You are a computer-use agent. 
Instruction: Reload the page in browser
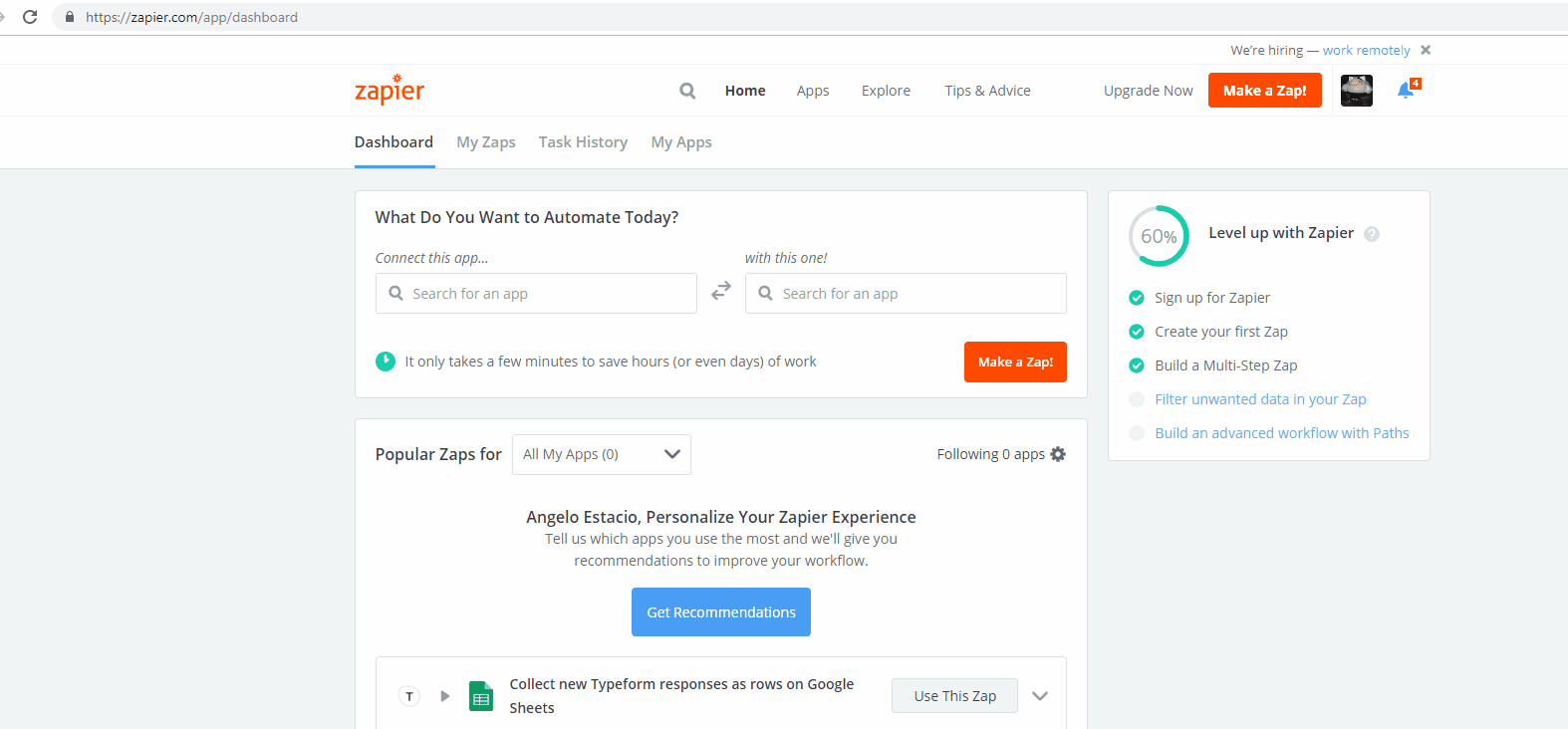point(30,17)
